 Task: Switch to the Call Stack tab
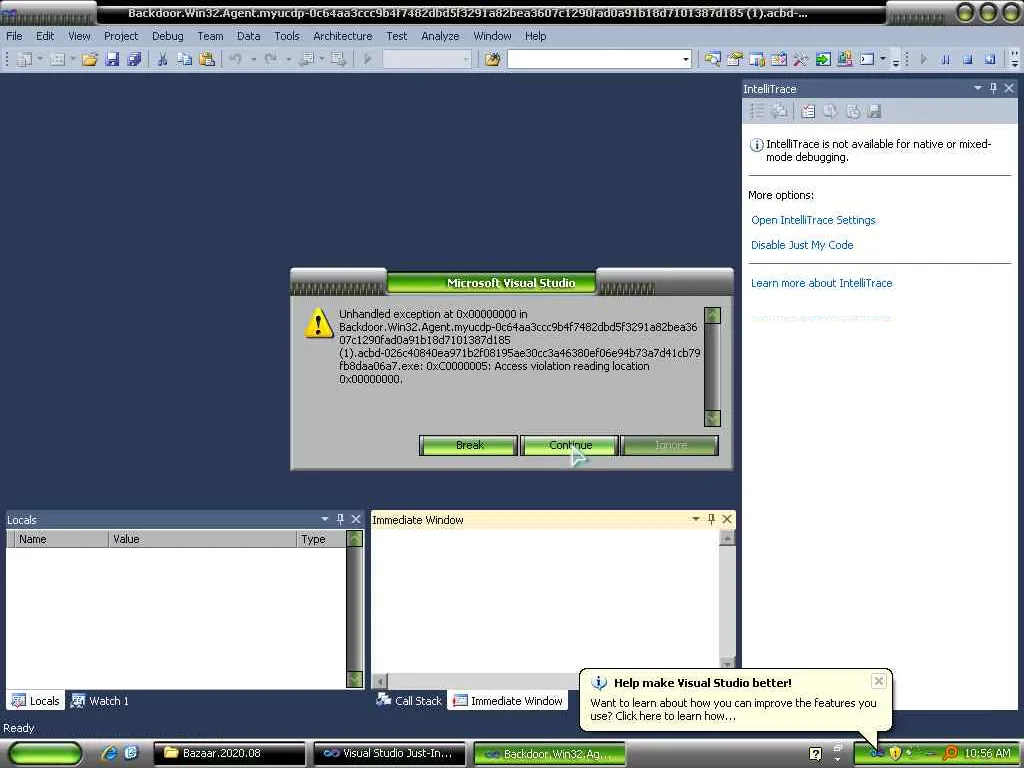(409, 701)
